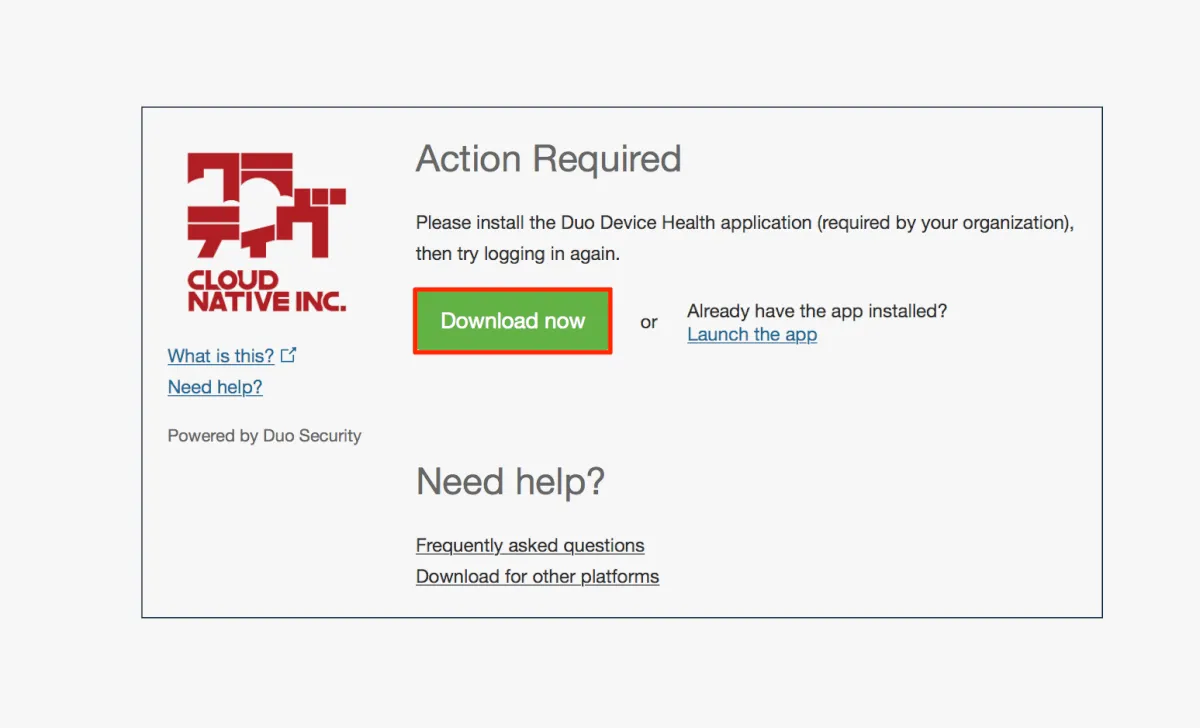Viewport: 1200px width, 728px height.
Task: Click the empty white area below Powered by Duo Security
Action: coord(264,530)
